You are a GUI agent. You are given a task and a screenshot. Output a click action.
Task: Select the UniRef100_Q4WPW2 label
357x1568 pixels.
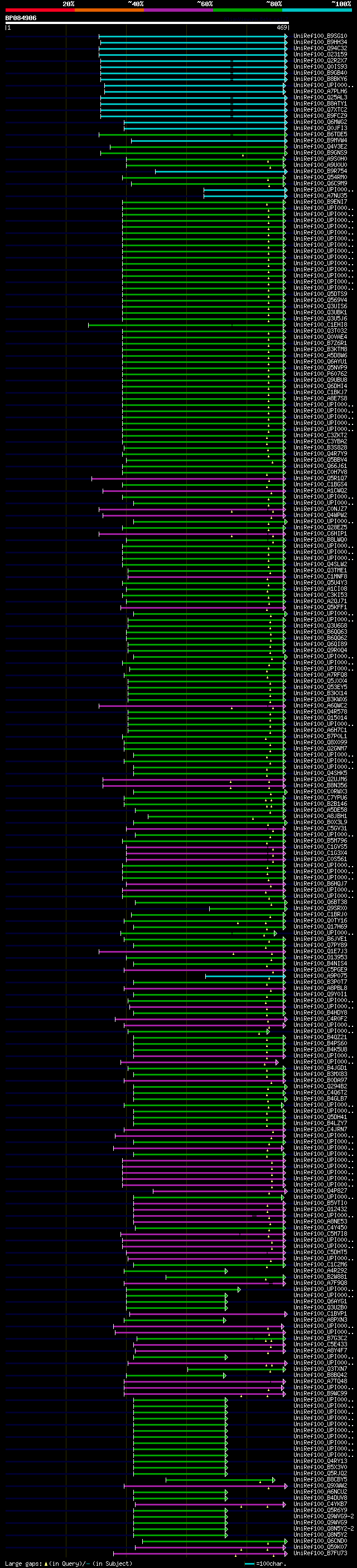pyautogui.click(x=320, y=515)
